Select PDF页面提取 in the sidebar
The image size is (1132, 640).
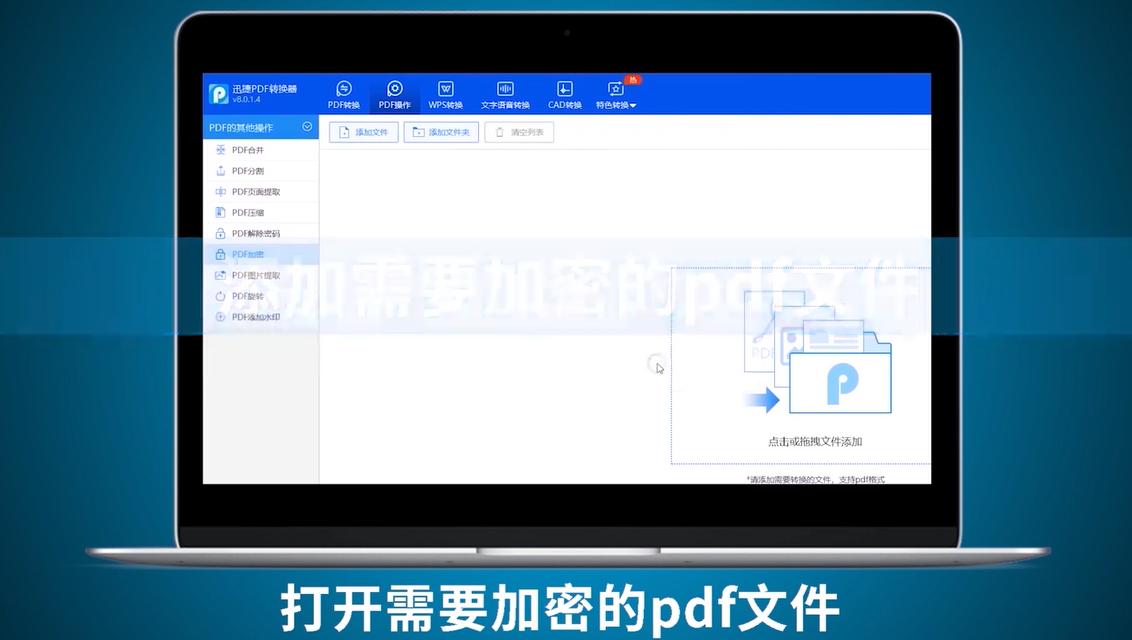point(261,192)
